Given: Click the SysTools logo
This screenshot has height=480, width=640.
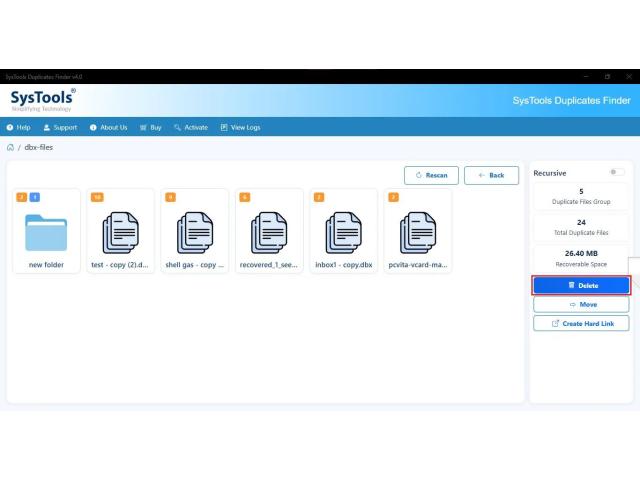Looking at the screenshot, I should [42, 100].
